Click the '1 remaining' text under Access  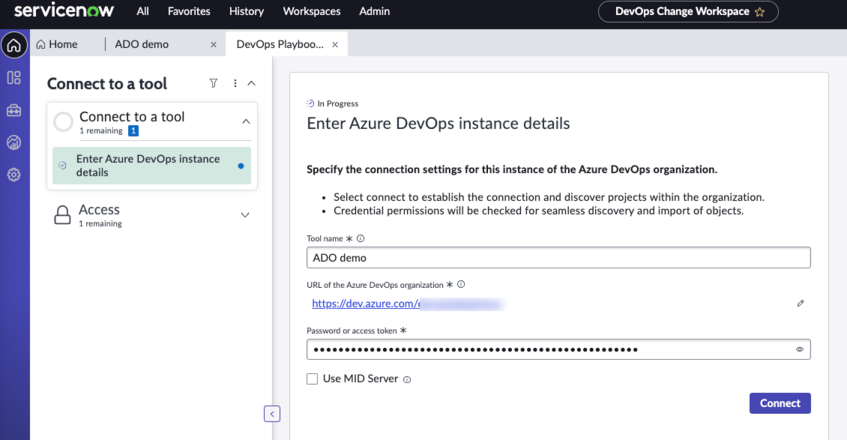(x=100, y=224)
